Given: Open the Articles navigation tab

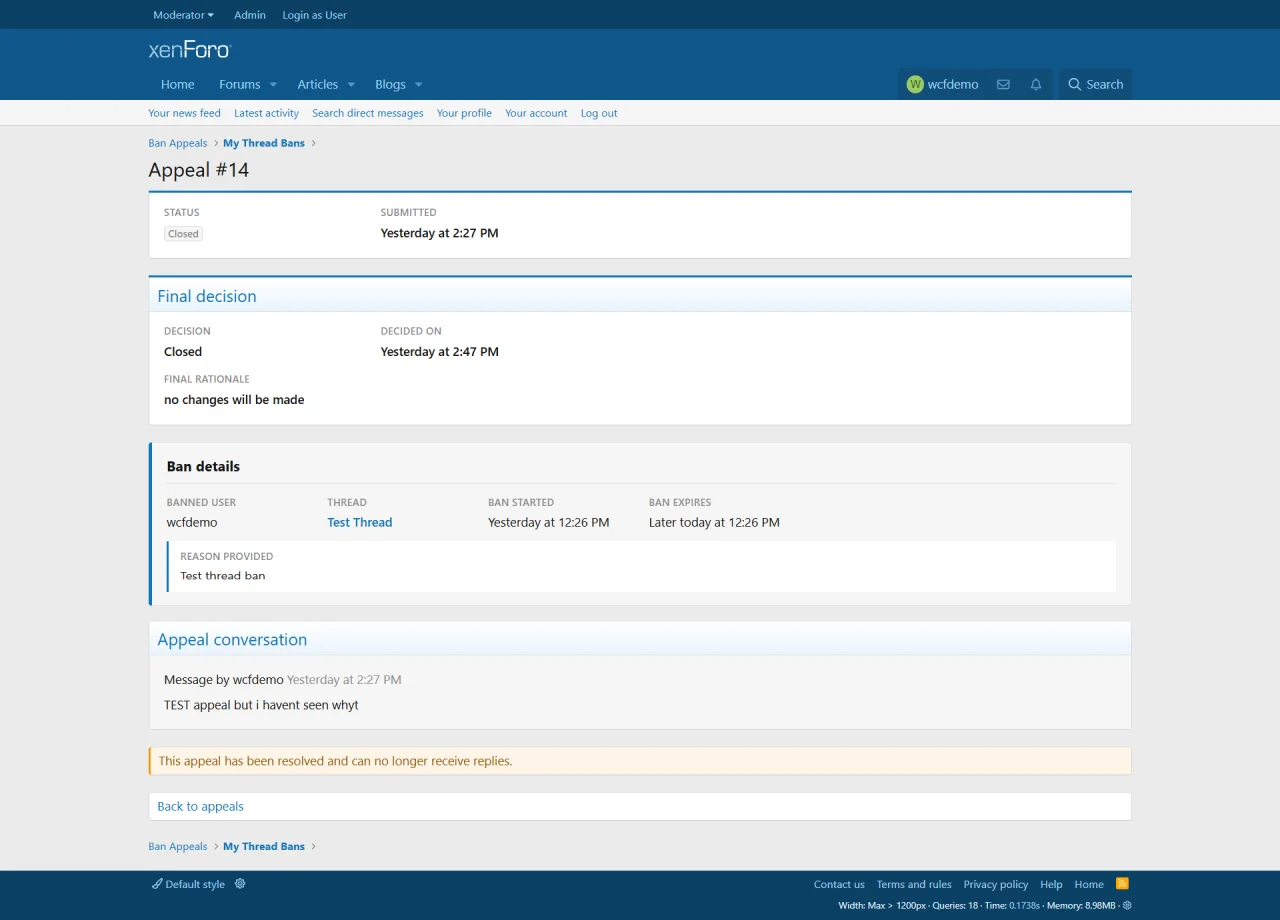Looking at the screenshot, I should coord(318,85).
